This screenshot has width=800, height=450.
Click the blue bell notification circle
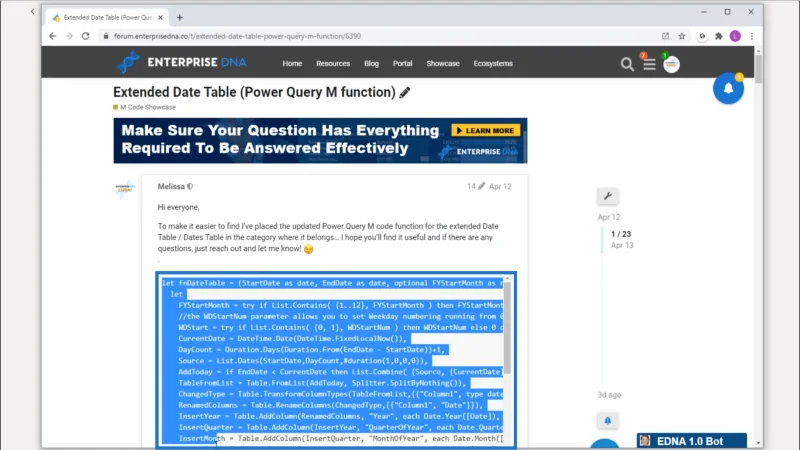[x=728, y=89]
